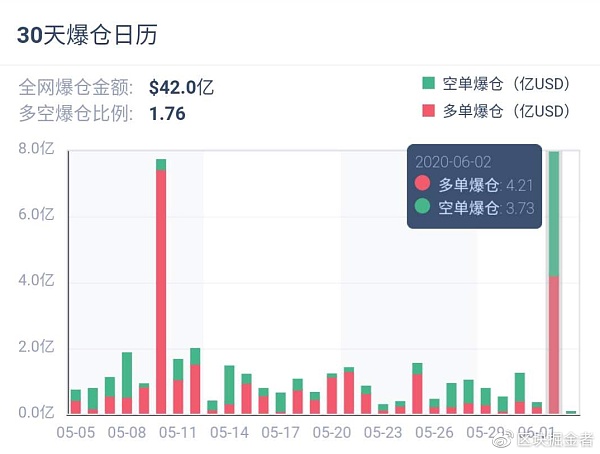The image size is (600, 454).
Task: Click the 05-05 x-axis date label
Action: coord(75,433)
